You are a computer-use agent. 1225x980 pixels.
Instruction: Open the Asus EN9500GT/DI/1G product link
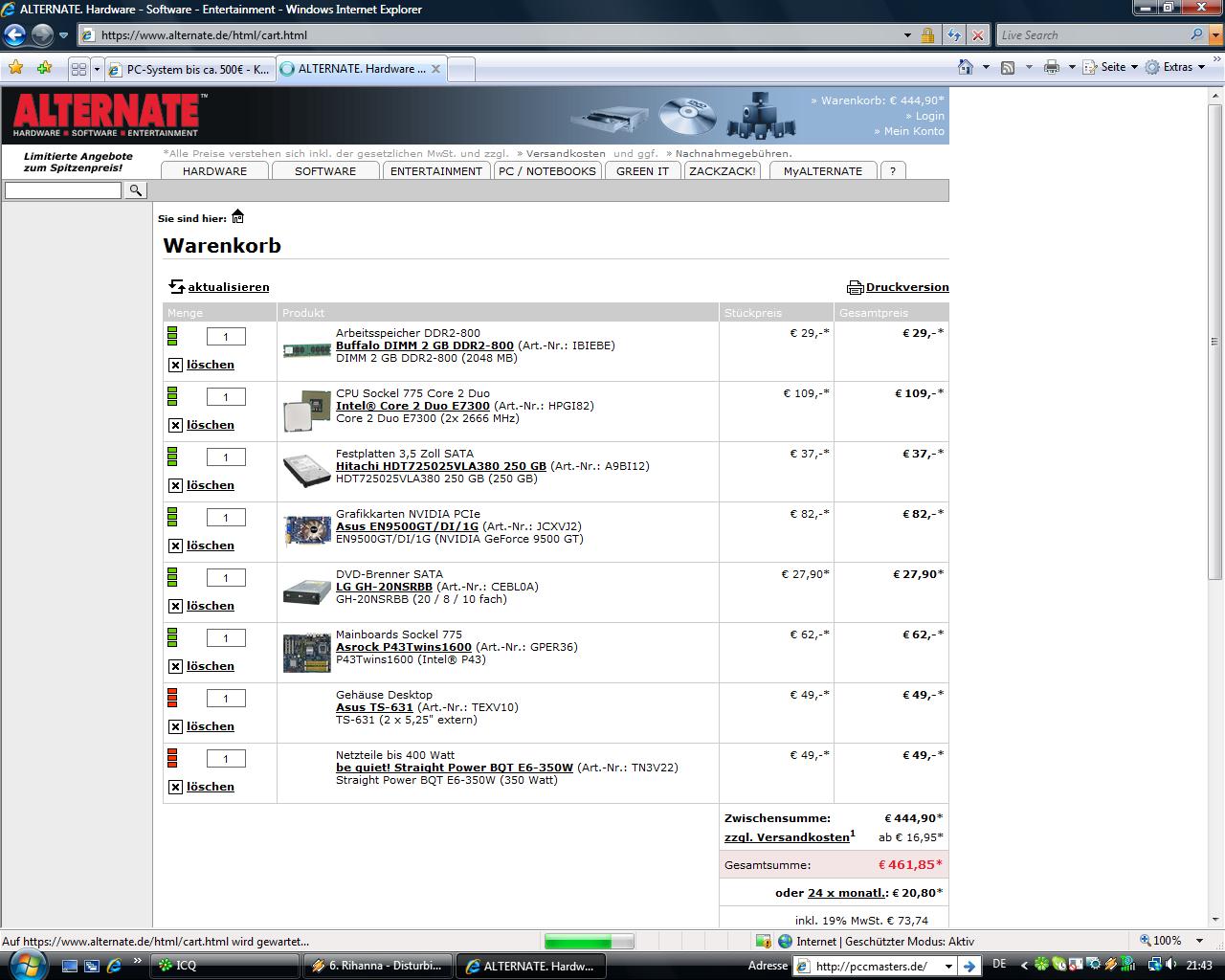point(407,526)
